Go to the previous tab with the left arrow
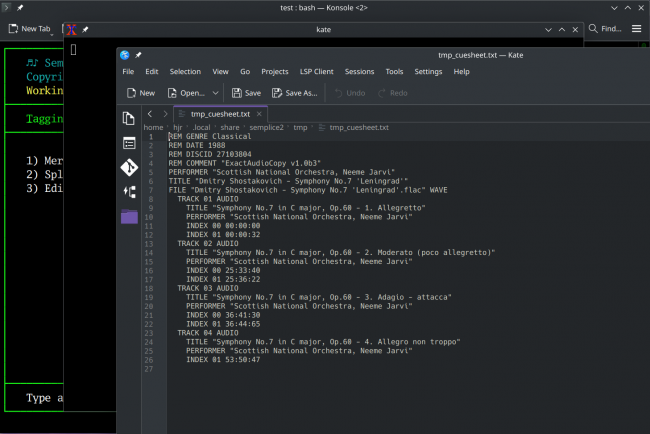The image size is (650, 434). pos(151,114)
